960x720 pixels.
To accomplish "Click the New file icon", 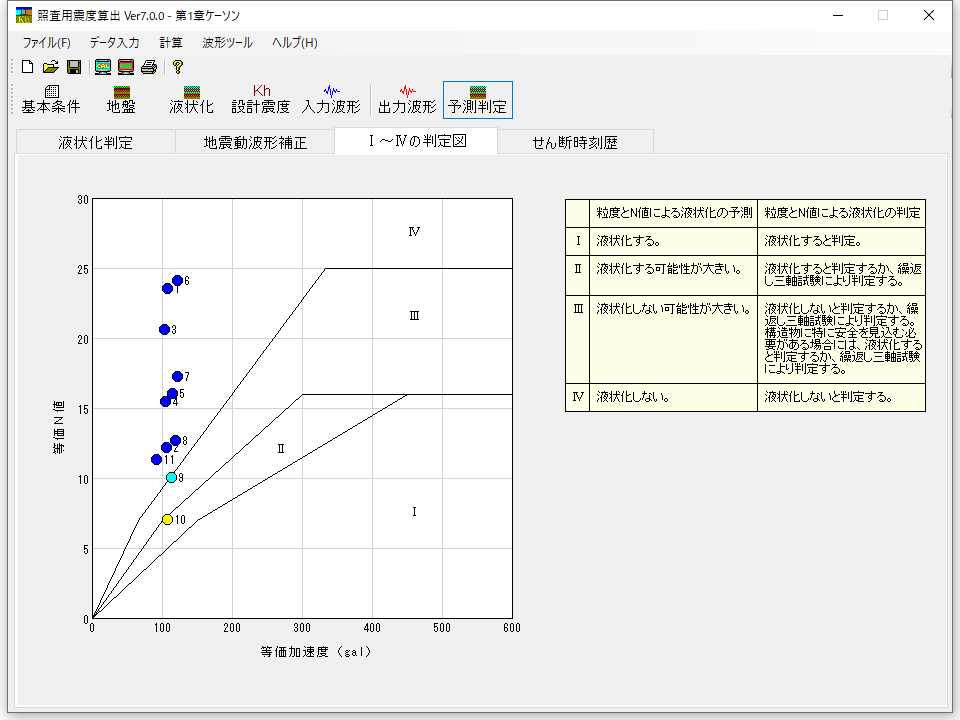I will [27, 67].
